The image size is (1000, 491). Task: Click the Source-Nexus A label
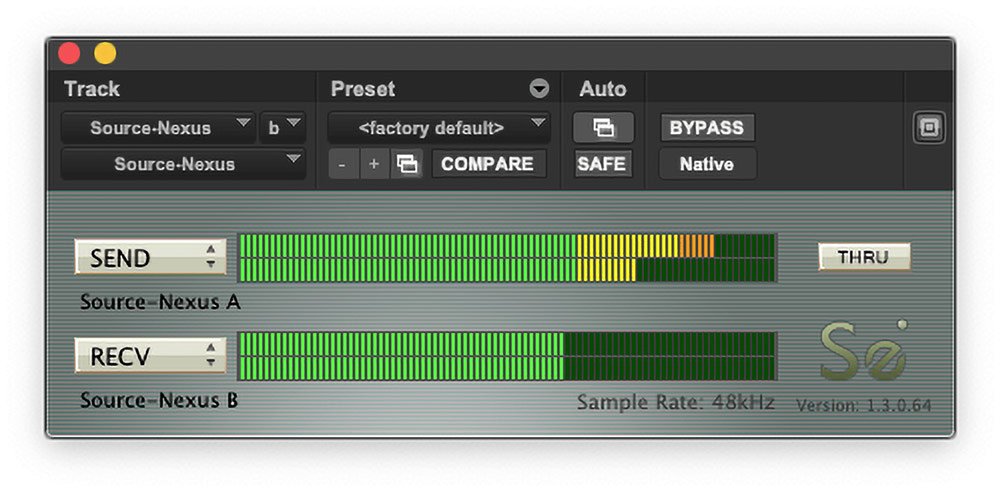point(160,302)
